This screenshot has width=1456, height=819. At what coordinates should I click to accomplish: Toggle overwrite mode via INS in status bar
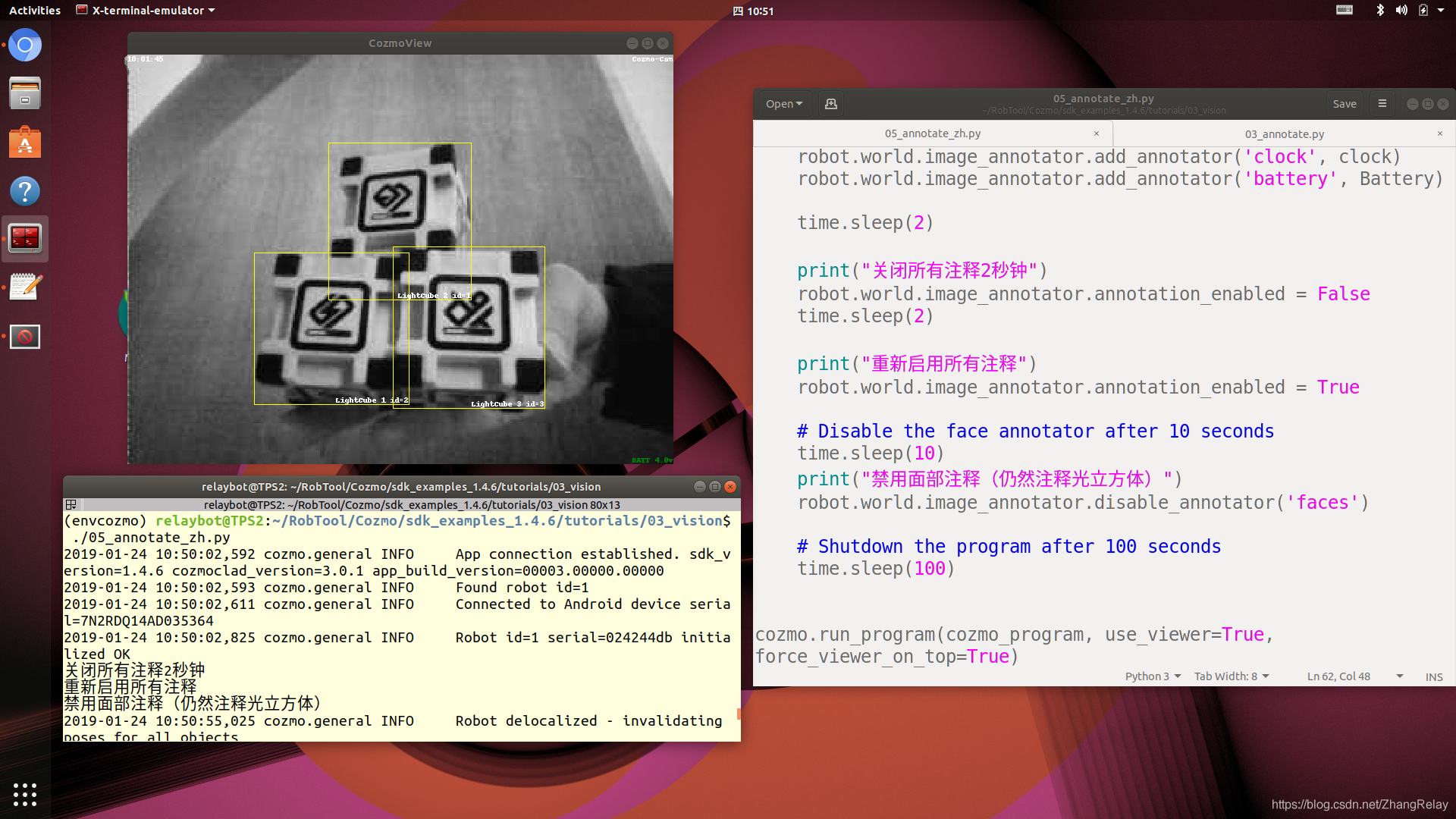[x=1433, y=676]
